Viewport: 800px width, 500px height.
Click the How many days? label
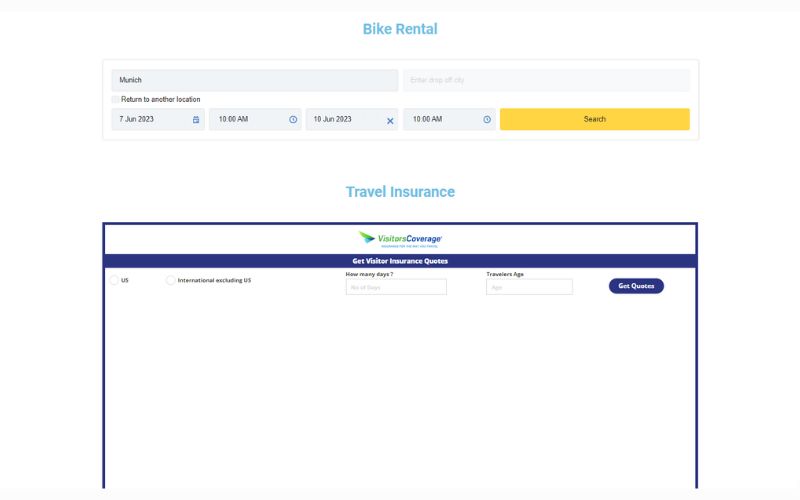(369, 274)
